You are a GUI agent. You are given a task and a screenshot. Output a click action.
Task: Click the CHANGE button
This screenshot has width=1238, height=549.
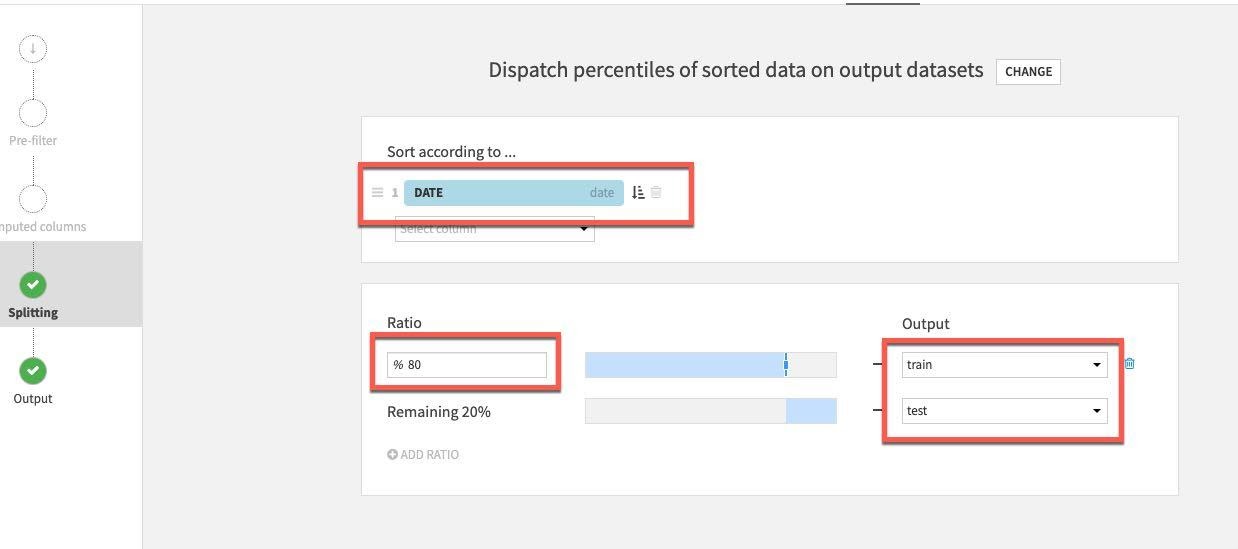point(1028,72)
